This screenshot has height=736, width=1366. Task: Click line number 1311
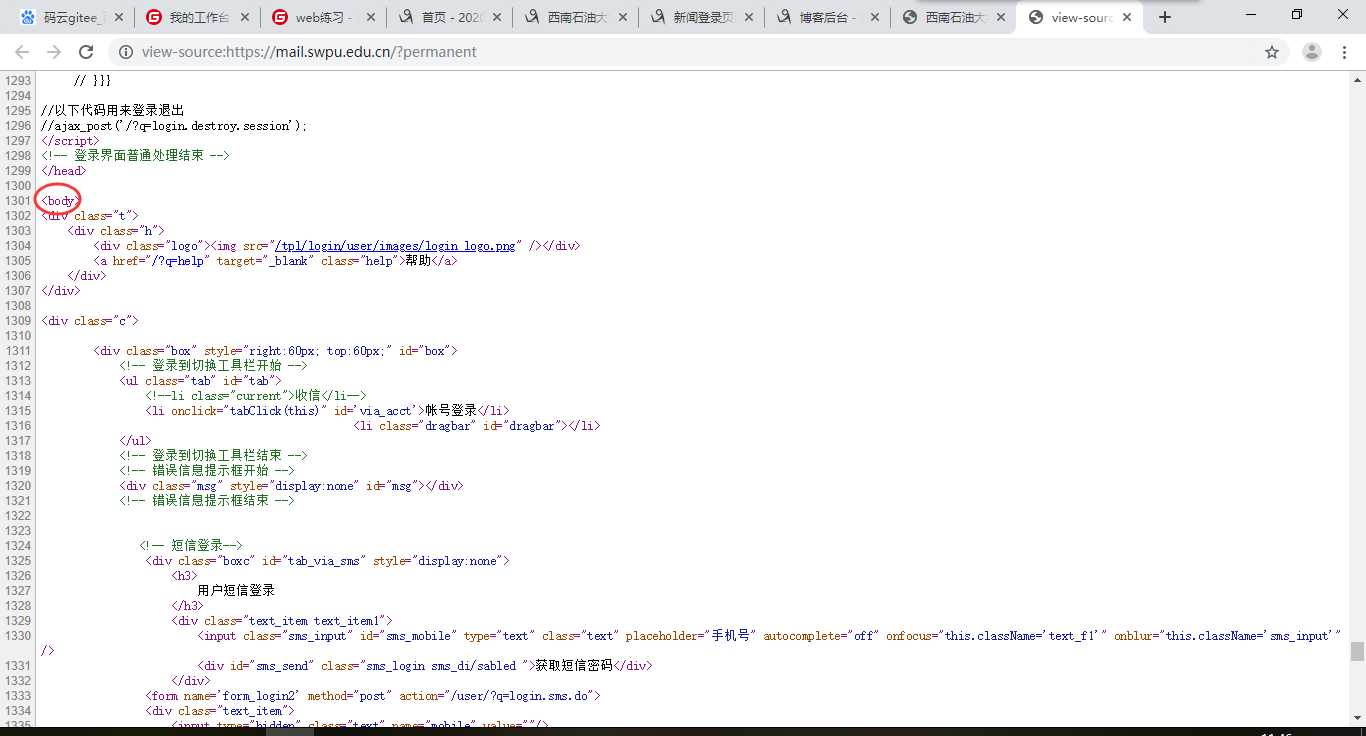17,351
